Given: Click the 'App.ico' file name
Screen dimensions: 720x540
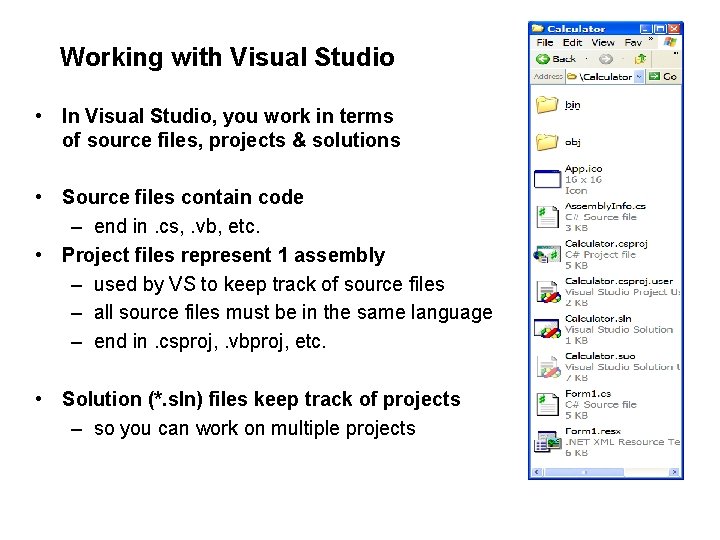Looking at the screenshot, I should [583, 169].
